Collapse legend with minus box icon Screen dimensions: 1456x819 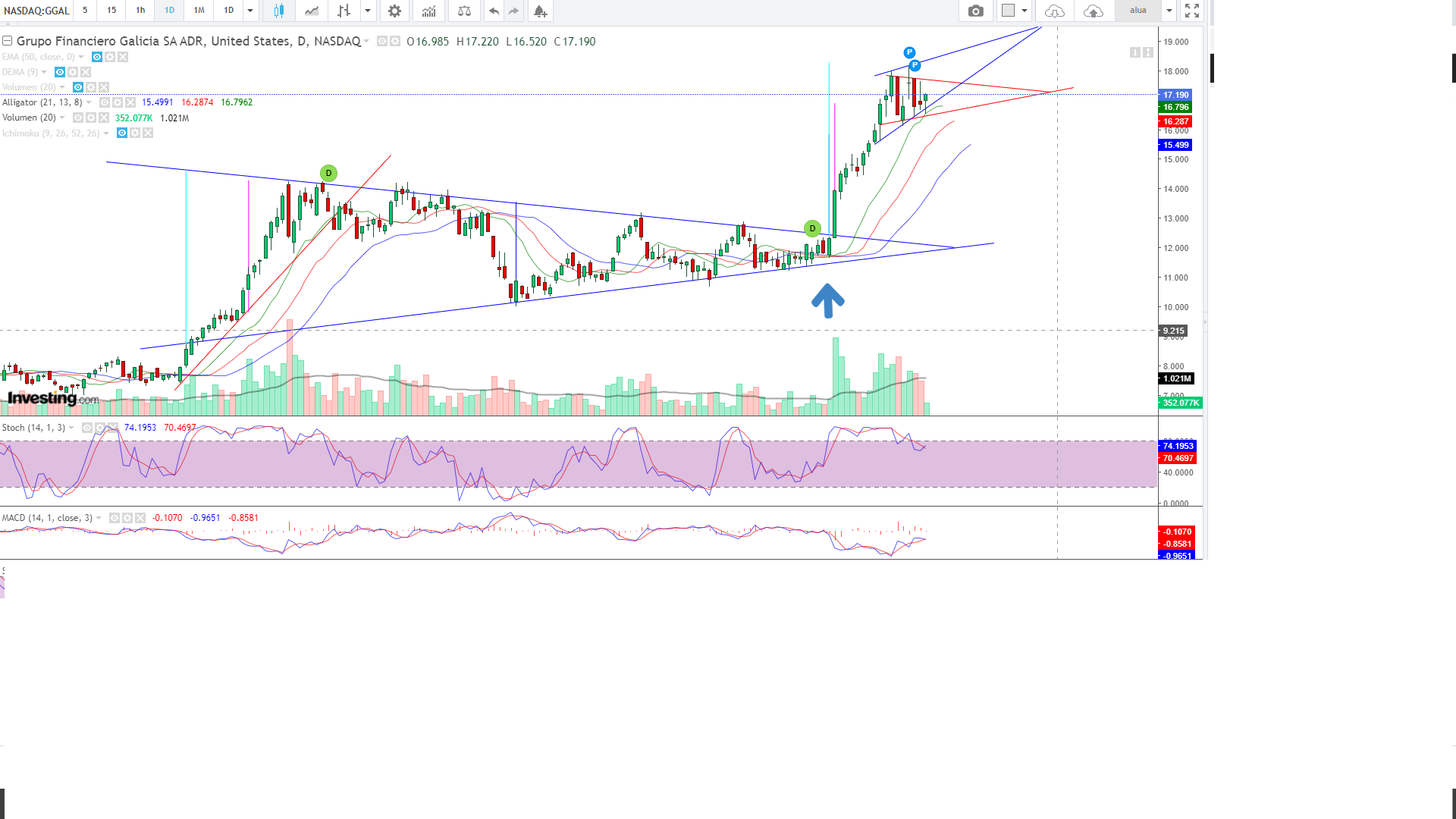(x=7, y=41)
